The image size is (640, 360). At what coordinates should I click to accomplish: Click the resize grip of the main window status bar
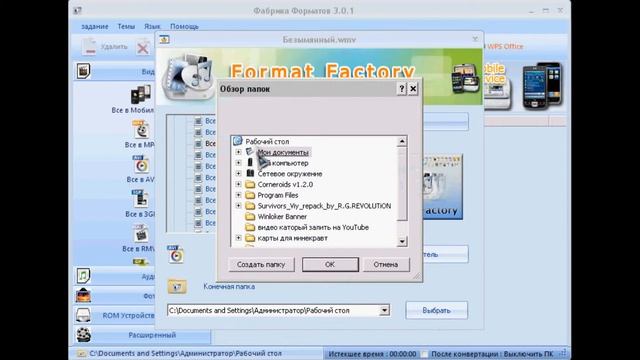(563, 353)
